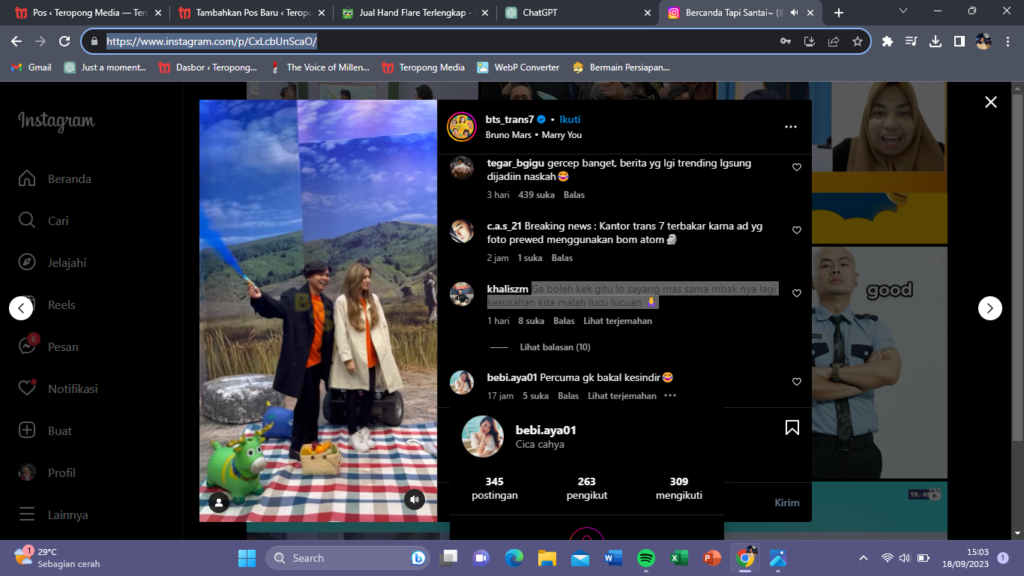This screenshot has height=576, width=1024.
Task: Click Balas under c.a.s_21 comment
Action: [x=562, y=258]
